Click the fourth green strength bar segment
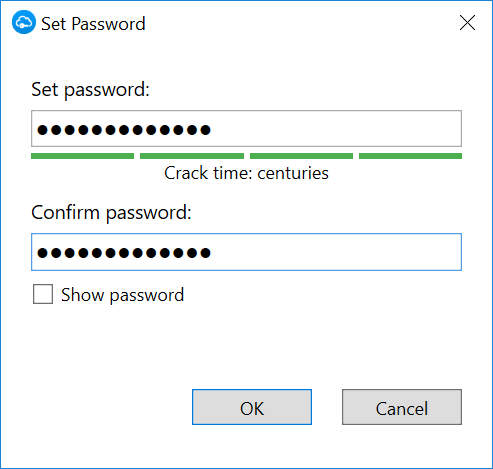This screenshot has width=493, height=469. pos(410,156)
